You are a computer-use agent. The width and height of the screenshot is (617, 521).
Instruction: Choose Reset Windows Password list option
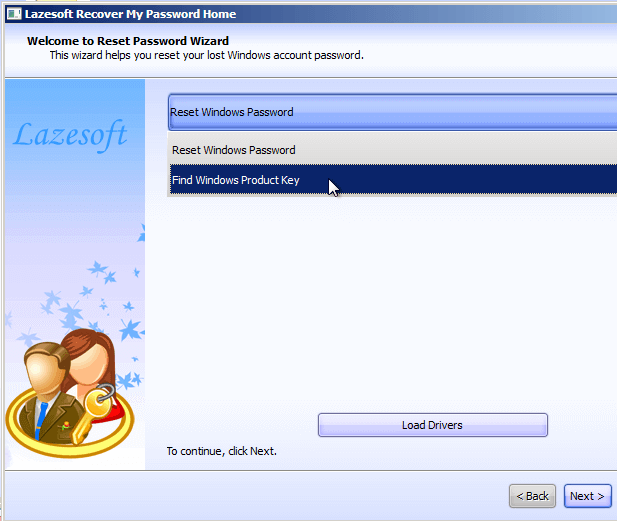click(x=393, y=150)
